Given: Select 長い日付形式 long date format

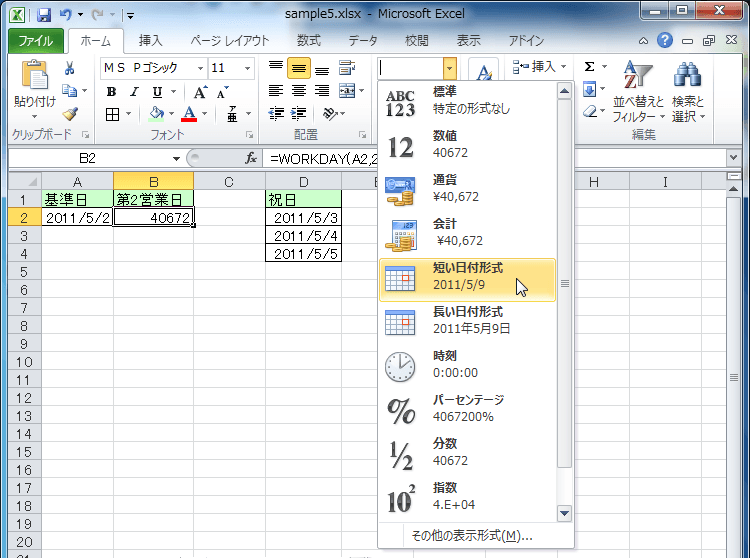Looking at the screenshot, I should [x=467, y=321].
